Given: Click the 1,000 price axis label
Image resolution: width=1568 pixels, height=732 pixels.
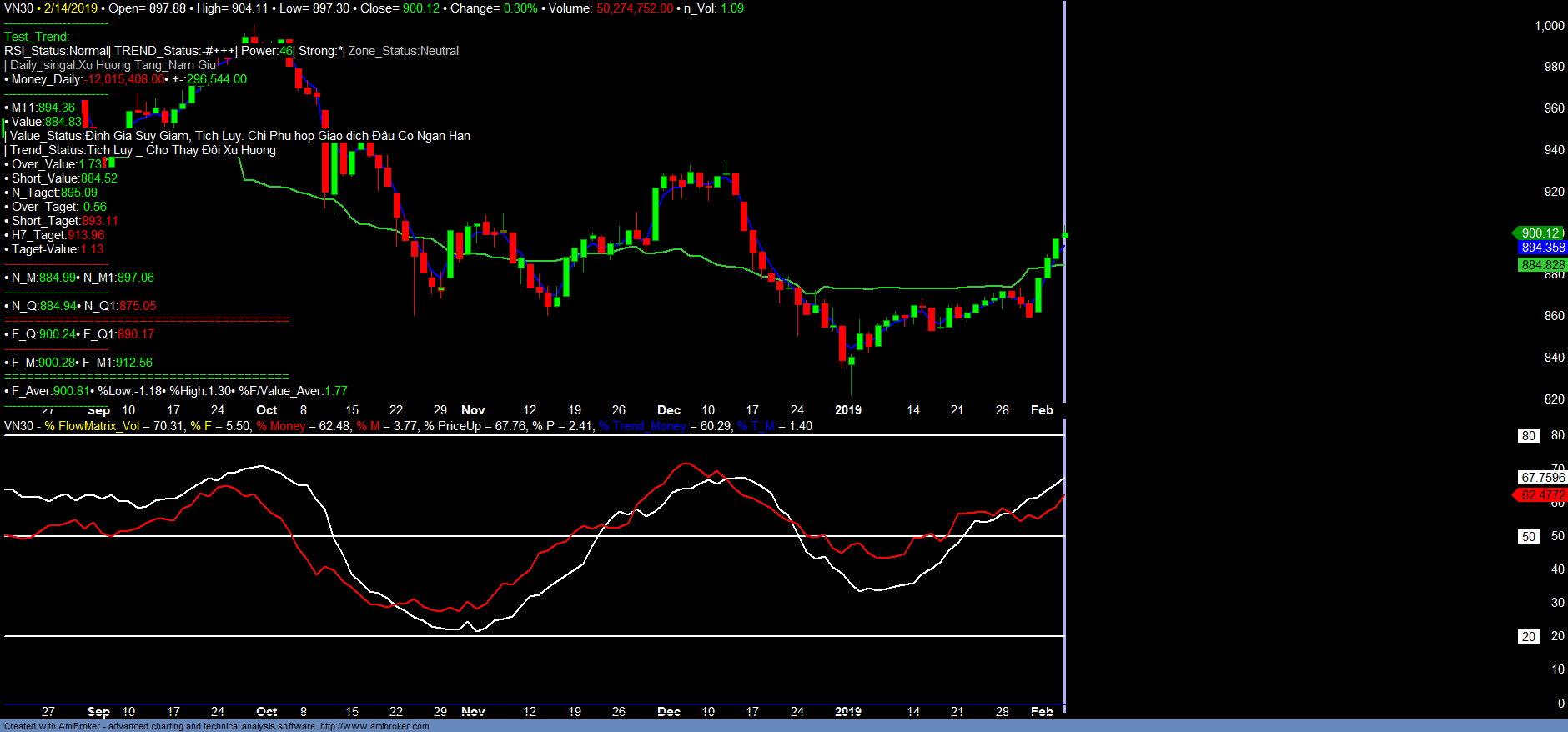Looking at the screenshot, I should 1549,26.
